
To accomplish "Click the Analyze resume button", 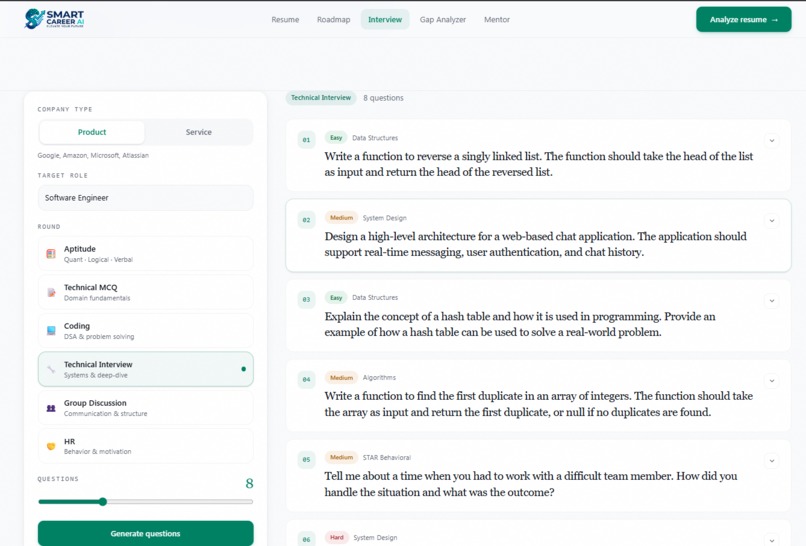I will [x=744, y=20].
